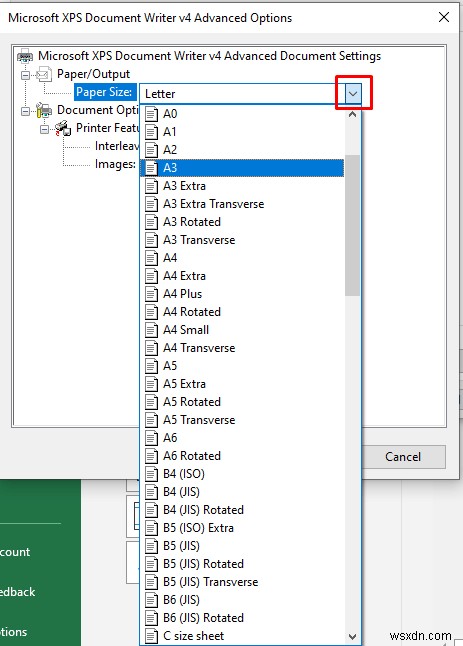Select A4 paper size
Viewport: 463px width, 646px height.
pyautogui.click(x=242, y=258)
